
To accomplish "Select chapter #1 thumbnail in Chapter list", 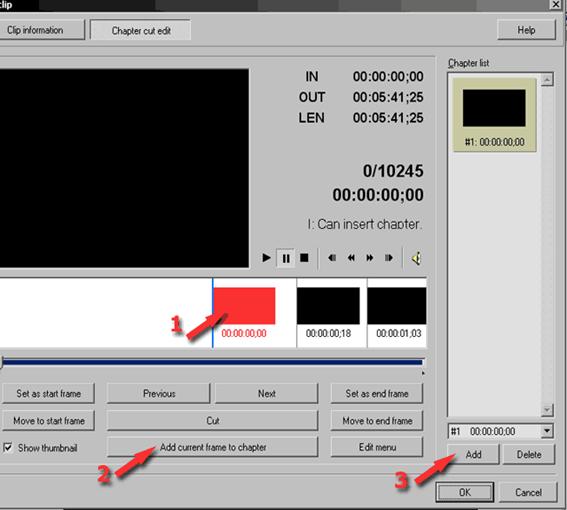I will (494, 115).
